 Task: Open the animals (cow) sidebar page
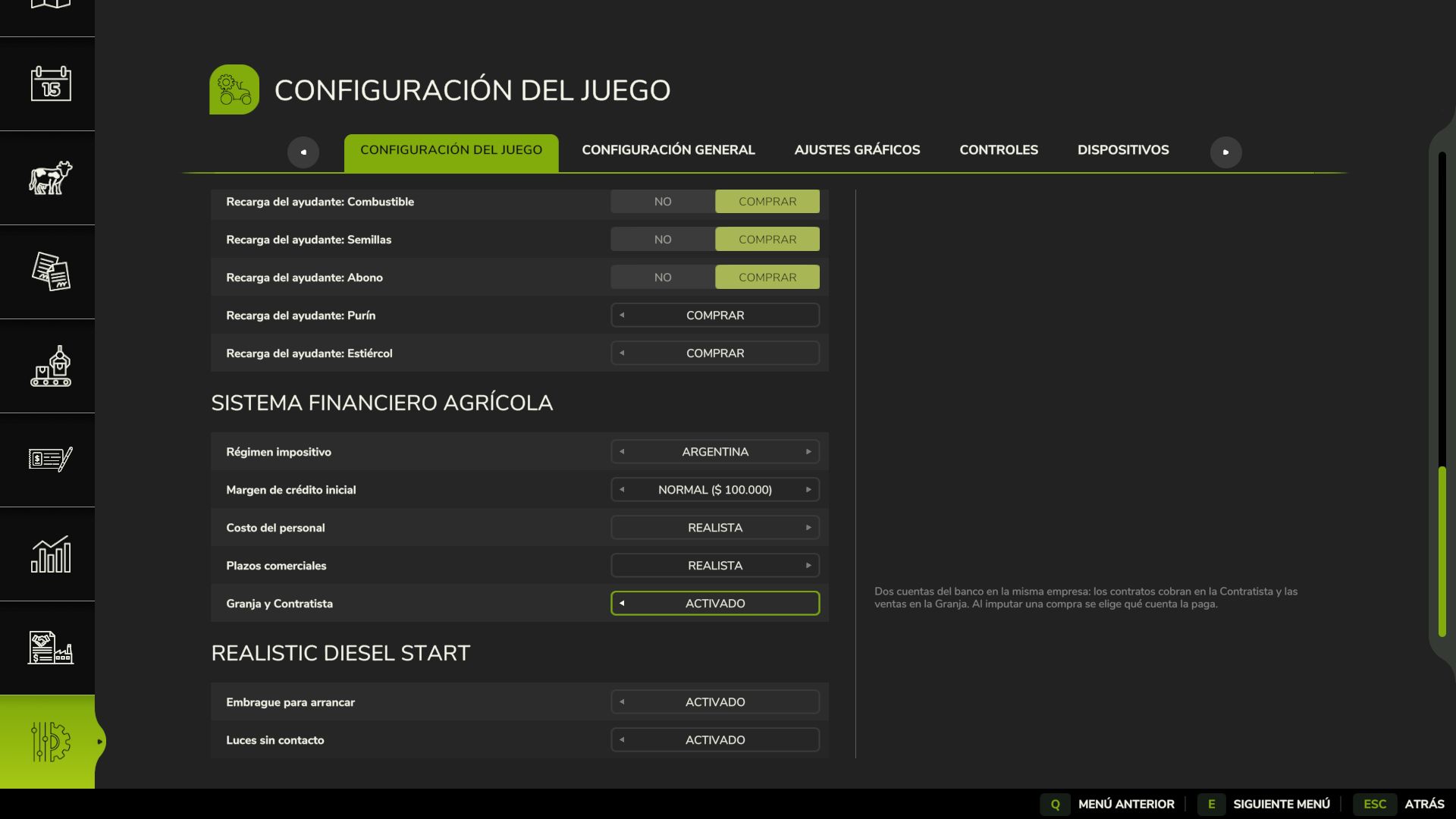click(51, 177)
